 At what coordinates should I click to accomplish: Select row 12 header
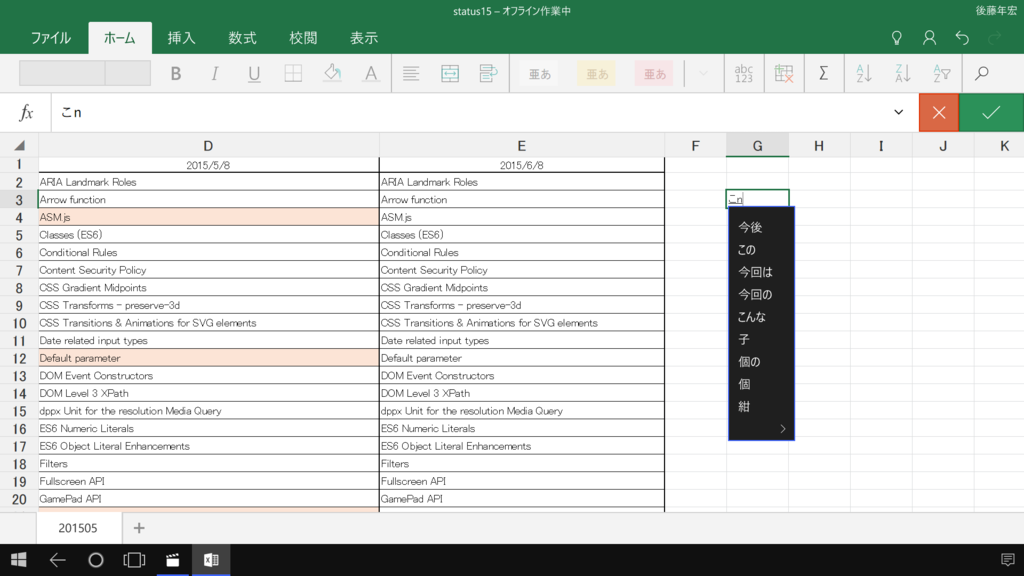tap(19, 358)
